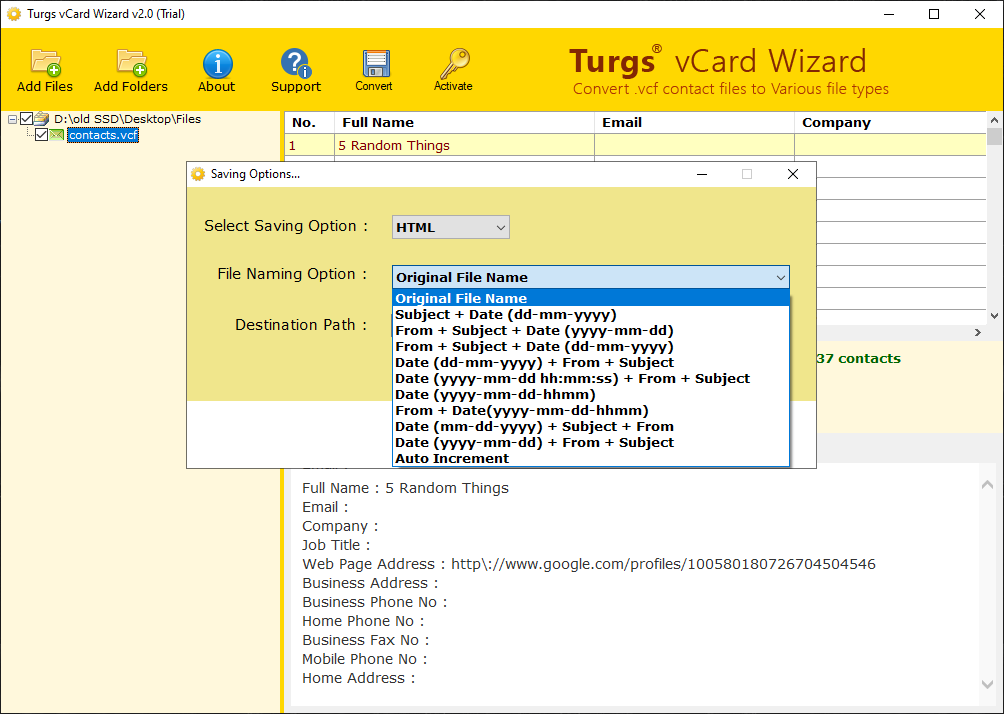Click the Web Page Address google profile URL
The image size is (1004, 714).
pyautogui.click(x=663, y=564)
